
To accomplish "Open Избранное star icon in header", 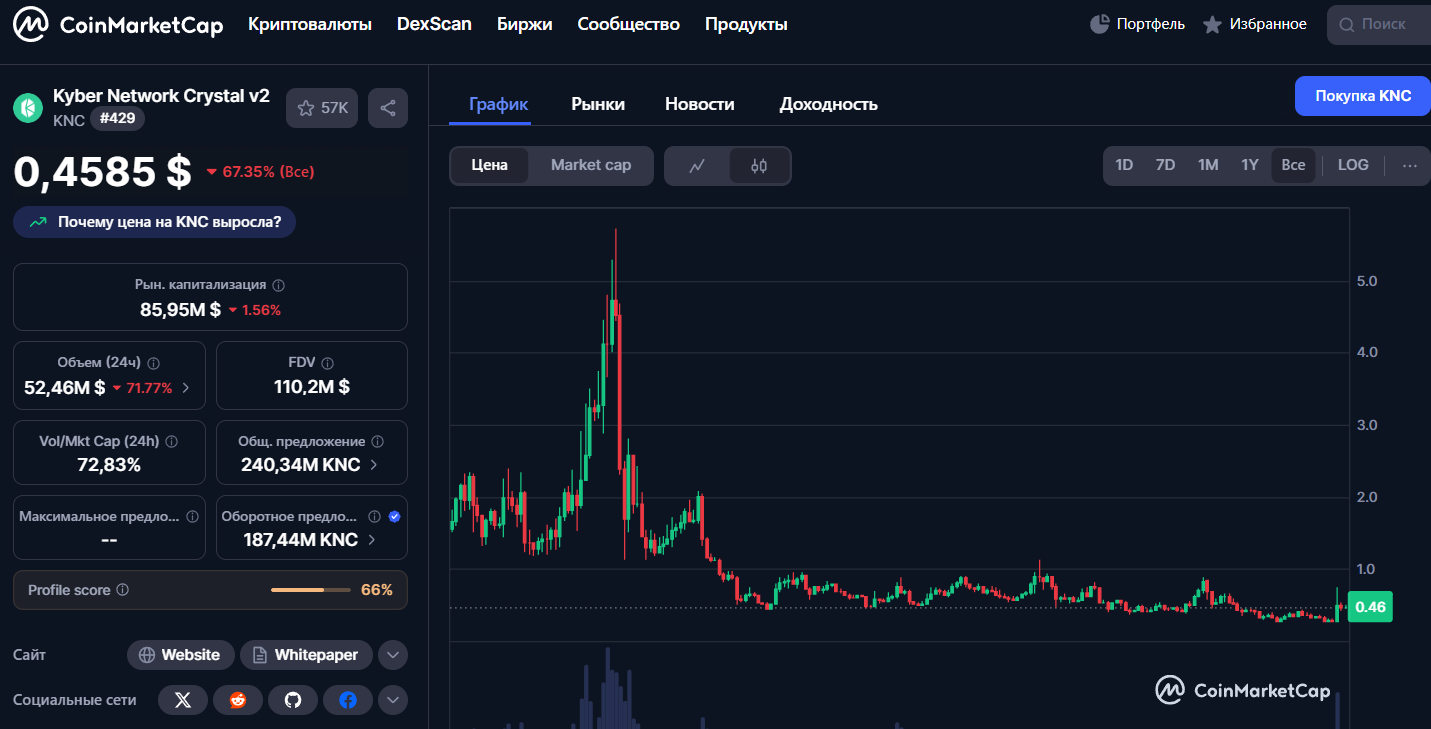I will click(1212, 24).
